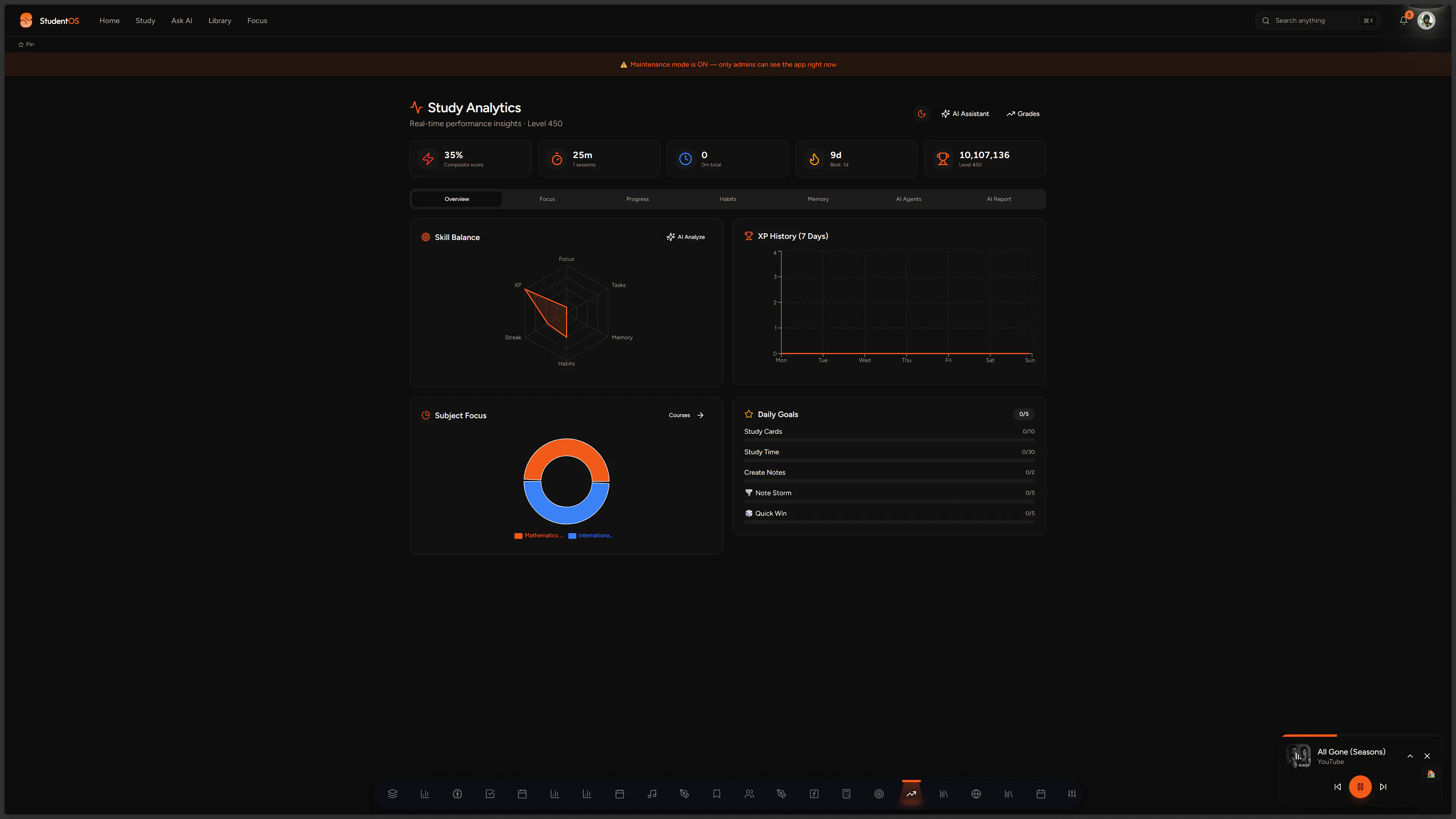Open library shelf icon between trend and globe
Screen dimensions: 1456x819
point(943,794)
